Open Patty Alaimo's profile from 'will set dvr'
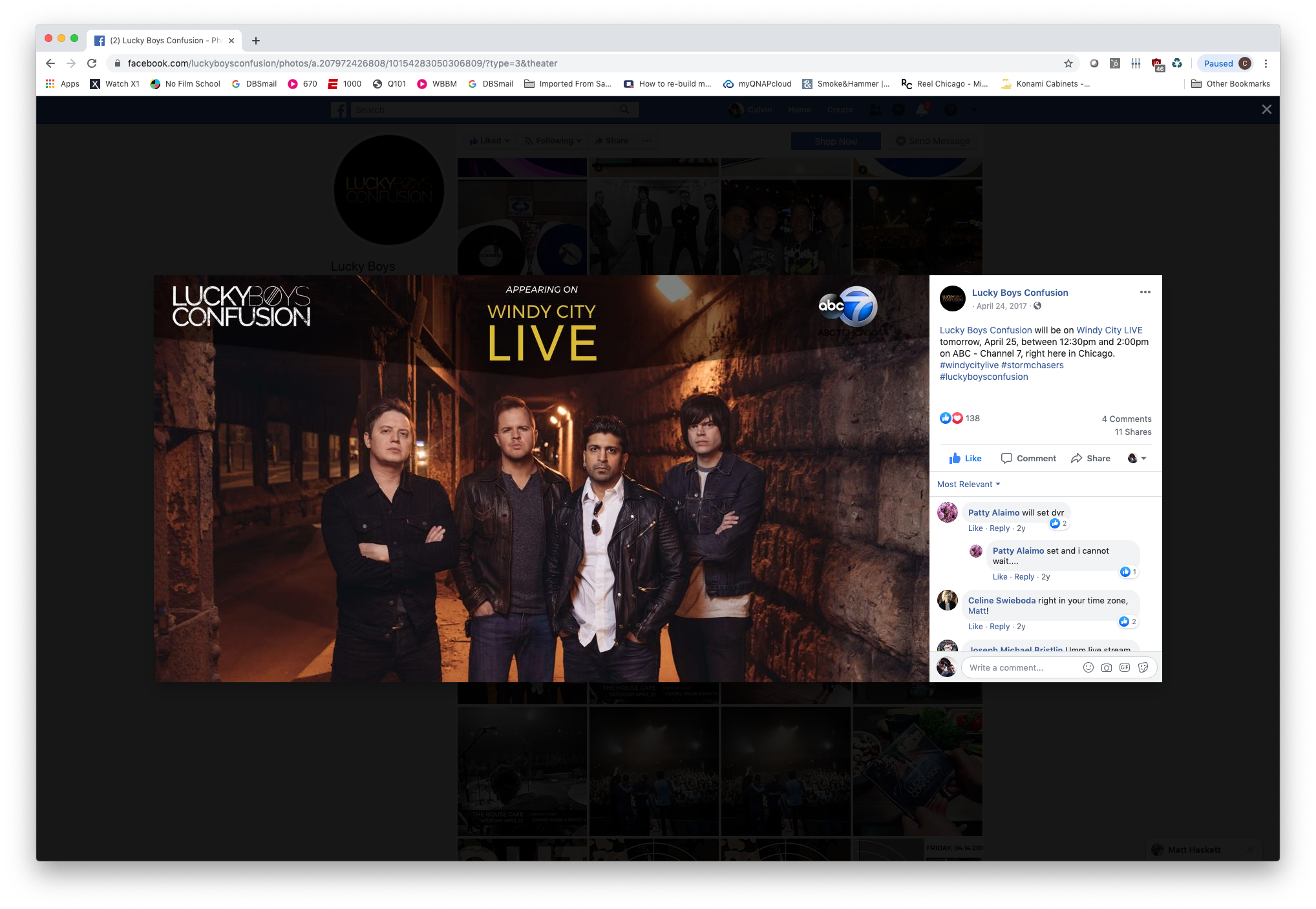1316x909 pixels. tap(993, 512)
